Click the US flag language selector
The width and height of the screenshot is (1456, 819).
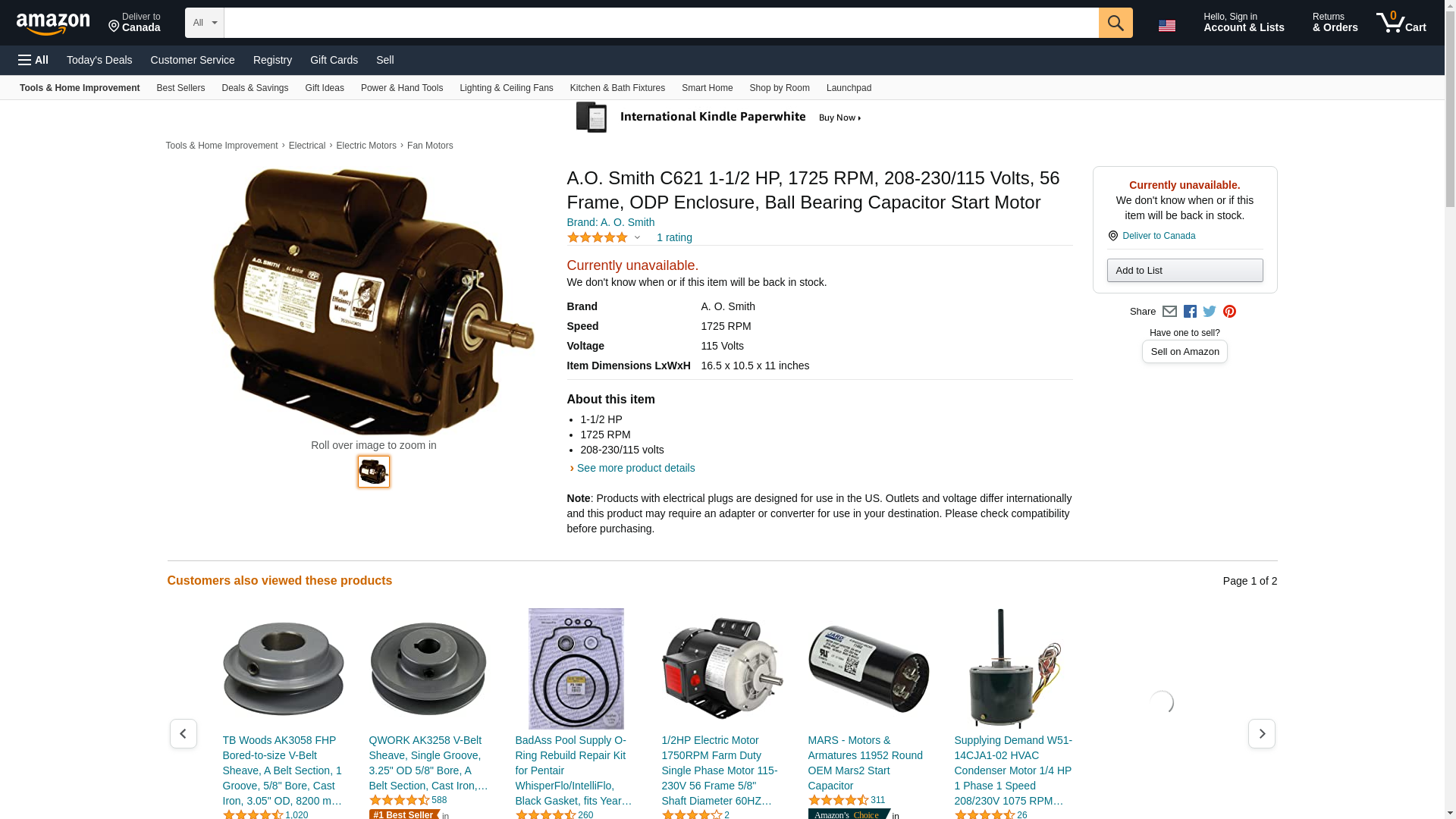1166,26
